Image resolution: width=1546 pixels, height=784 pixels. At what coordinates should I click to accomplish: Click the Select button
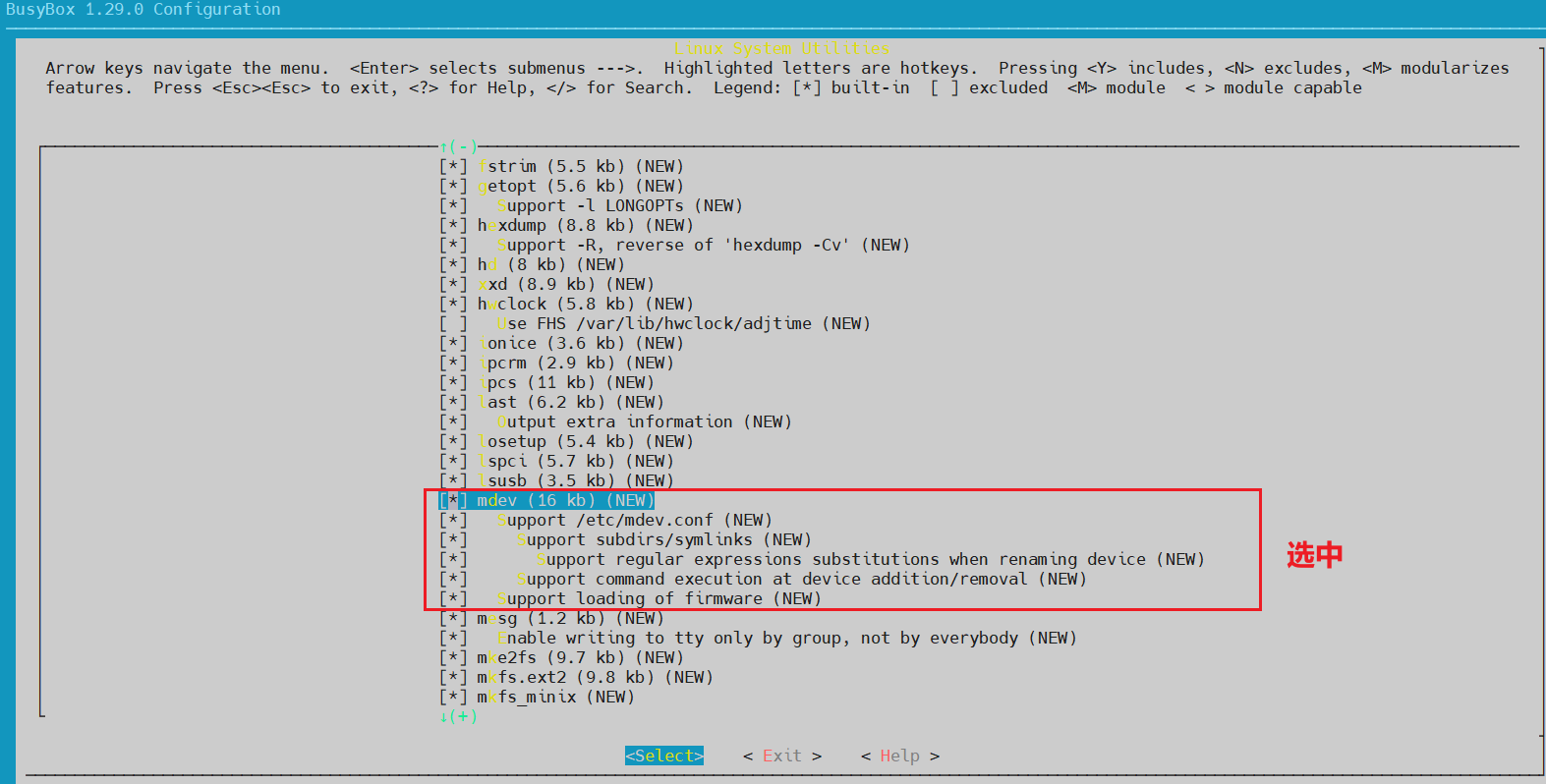(x=664, y=756)
